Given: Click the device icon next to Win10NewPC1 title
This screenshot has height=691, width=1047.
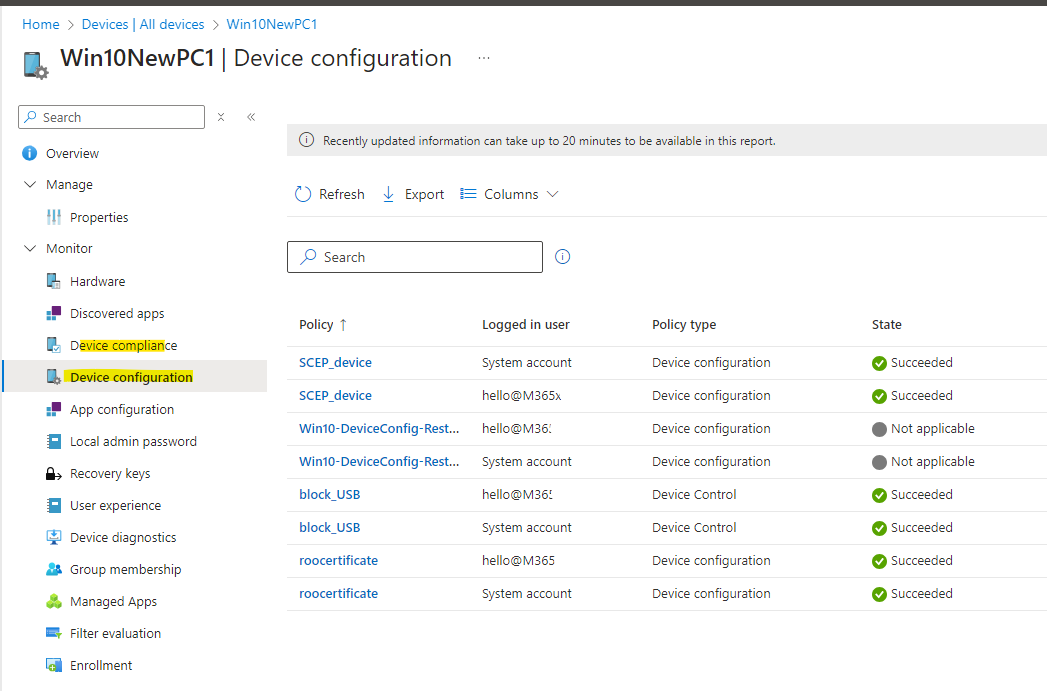Looking at the screenshot, I should pyautogui.click(x=35, y=65).
